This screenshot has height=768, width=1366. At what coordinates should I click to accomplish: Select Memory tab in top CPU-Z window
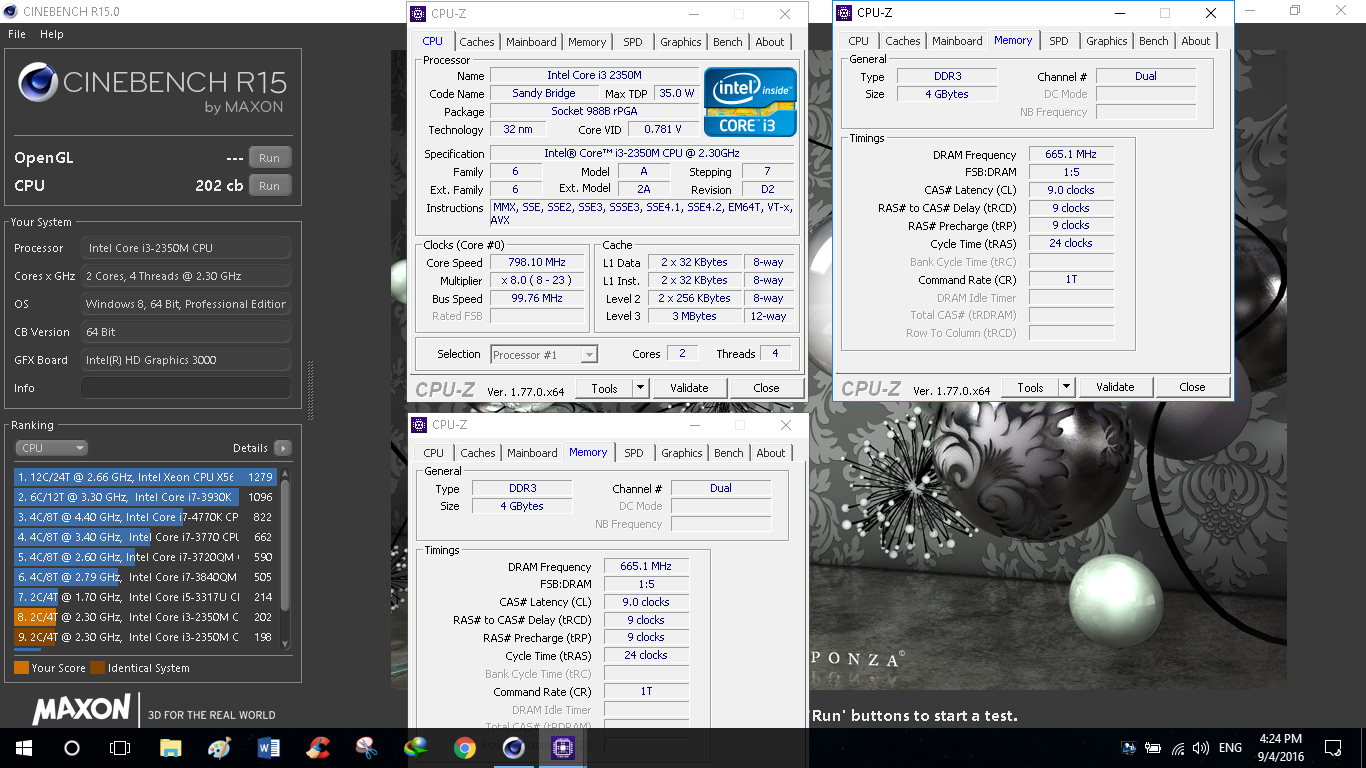pyautogui.click(x=587, y=42)
